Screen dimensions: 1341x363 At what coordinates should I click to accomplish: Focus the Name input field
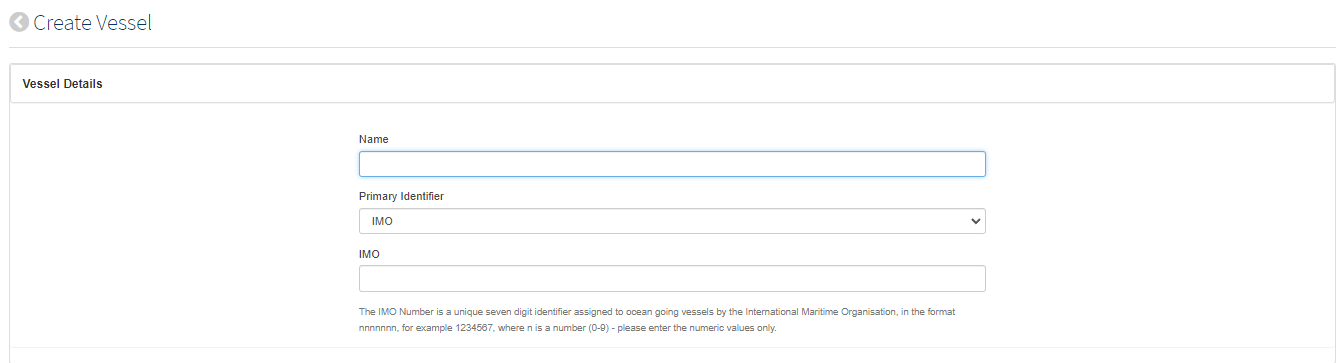click(x=672, y=164)
